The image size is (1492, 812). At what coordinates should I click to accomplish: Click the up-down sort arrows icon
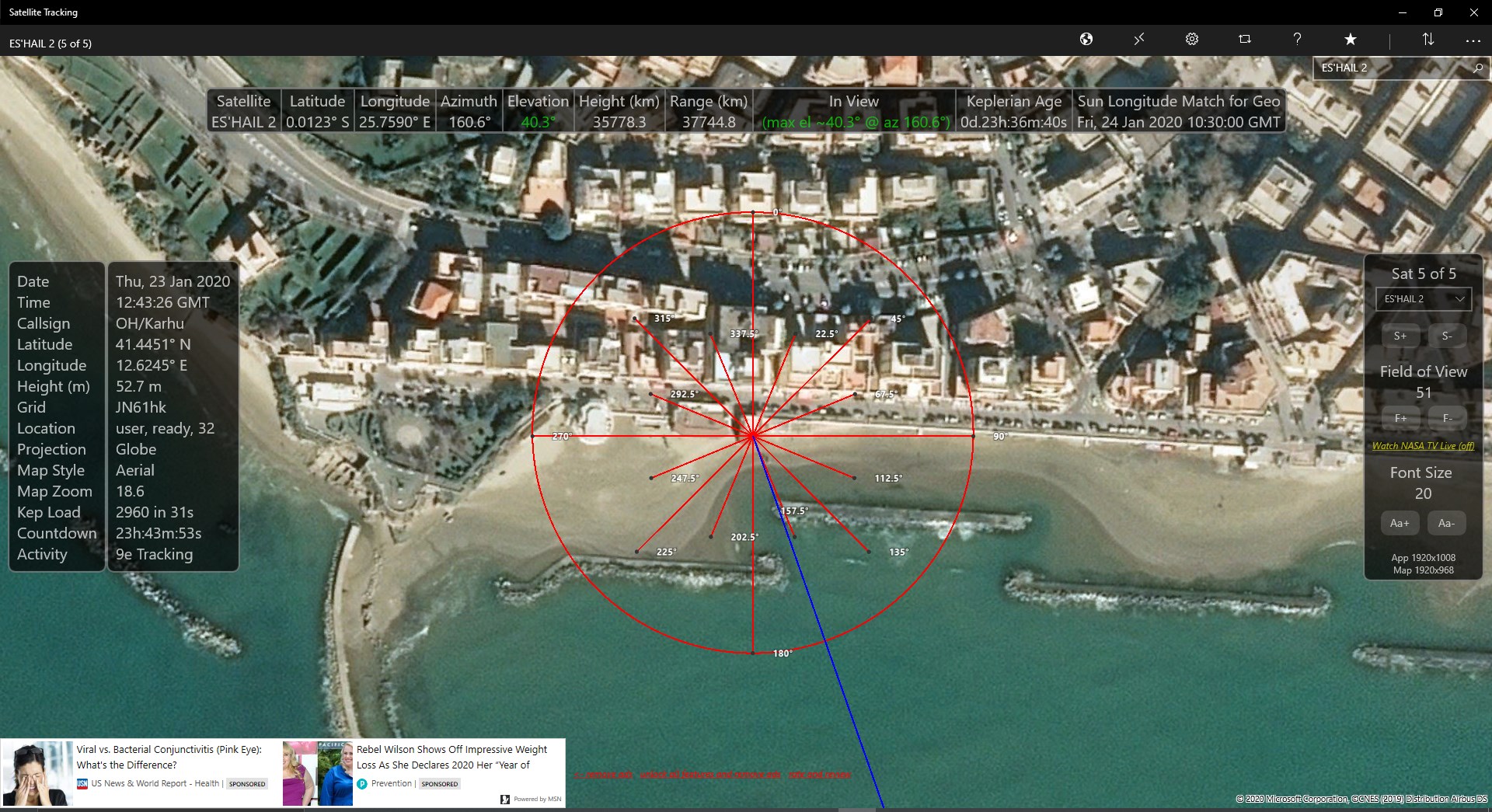pos(1428,39)
